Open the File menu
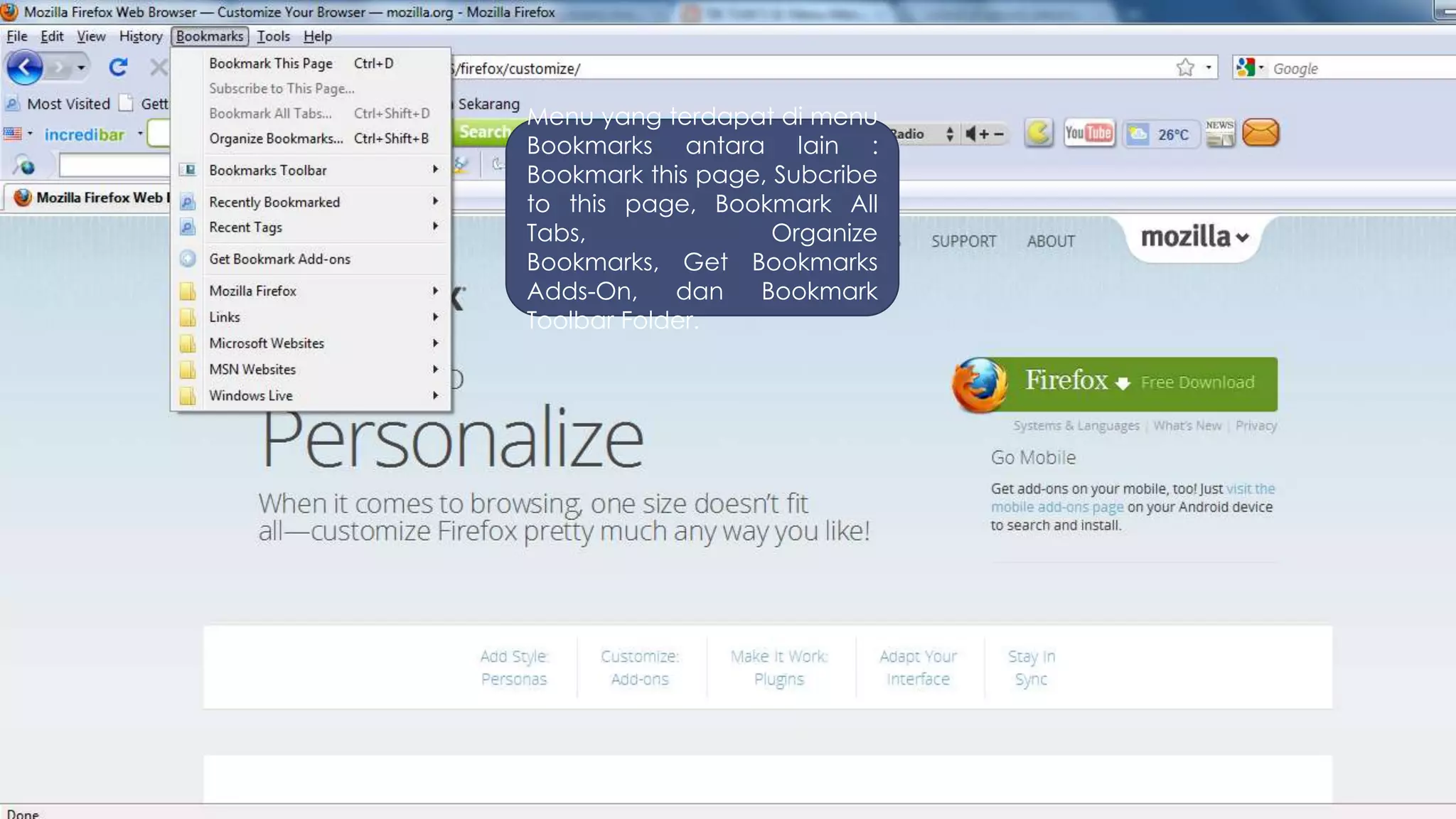Screen dimensions: 1456x819 click(17, 36)
